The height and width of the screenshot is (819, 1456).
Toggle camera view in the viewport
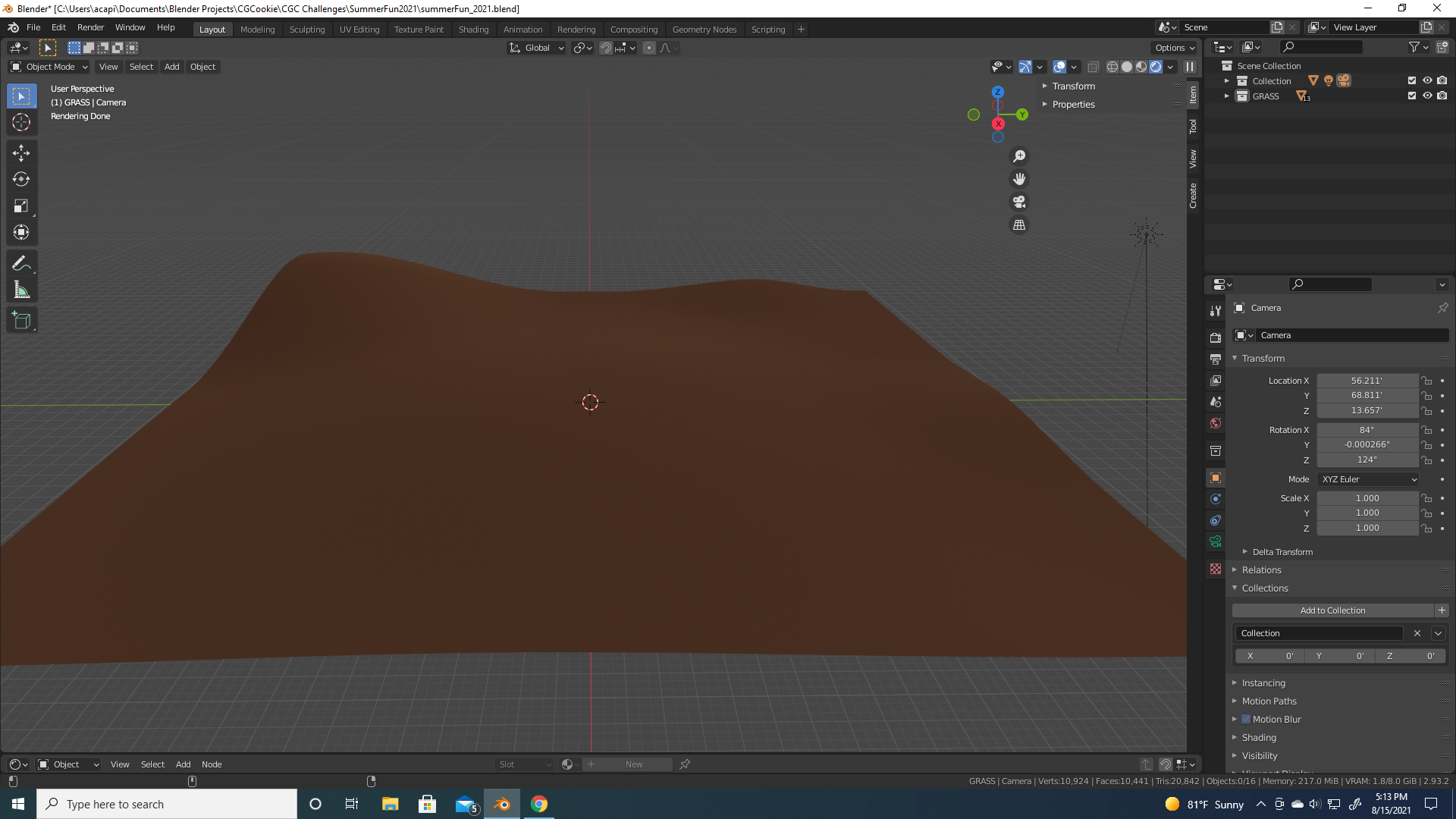point(1019,202)
